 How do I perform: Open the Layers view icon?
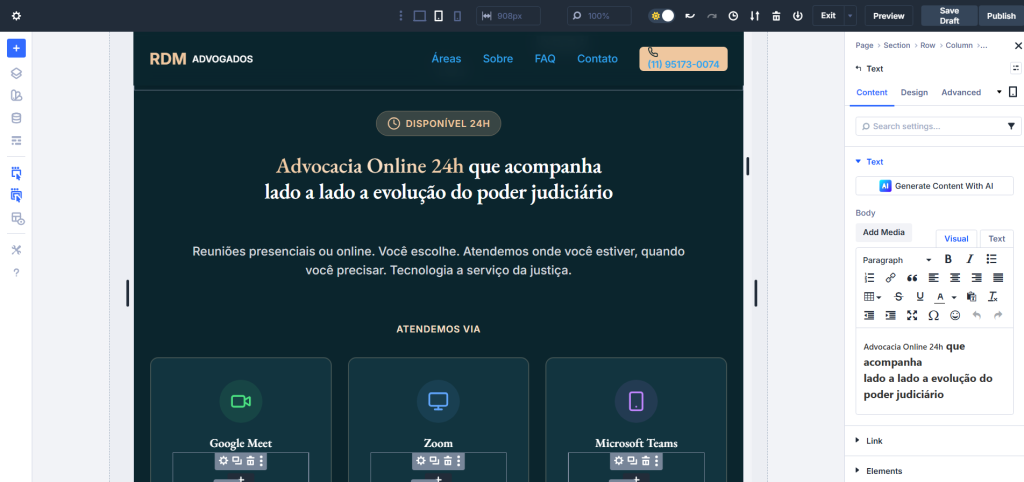pos(16,73)
